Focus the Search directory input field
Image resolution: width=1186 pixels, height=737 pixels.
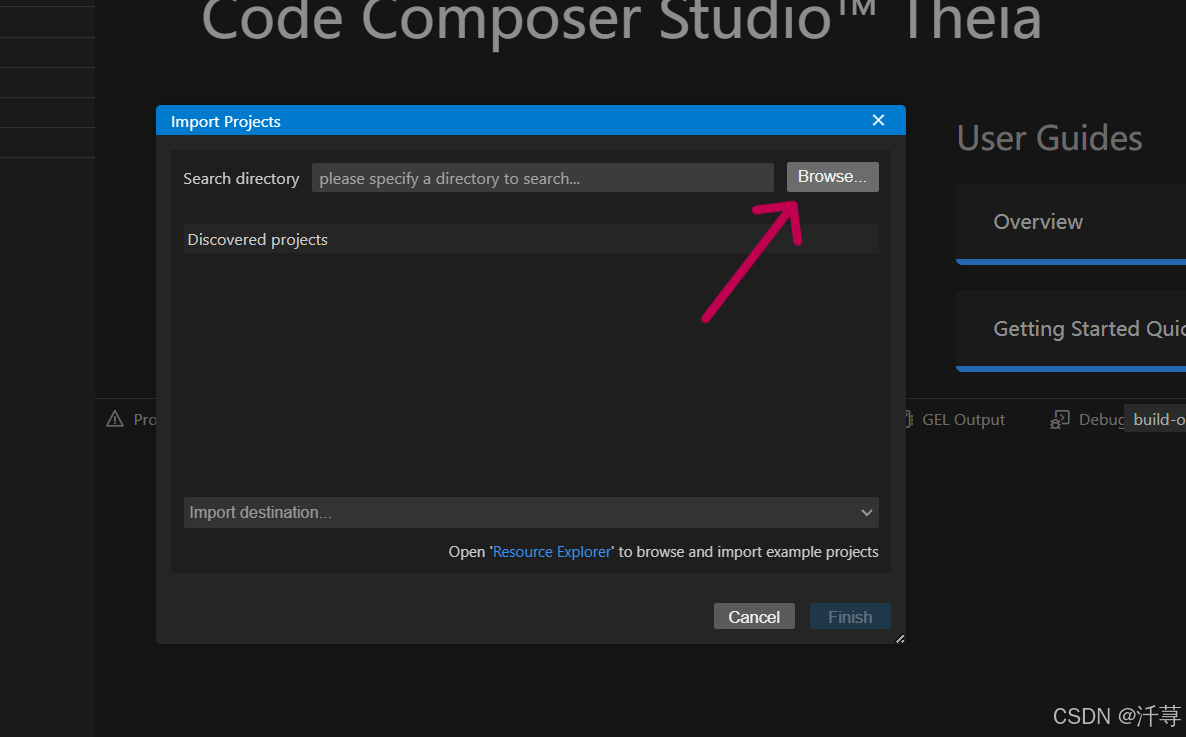542,178
